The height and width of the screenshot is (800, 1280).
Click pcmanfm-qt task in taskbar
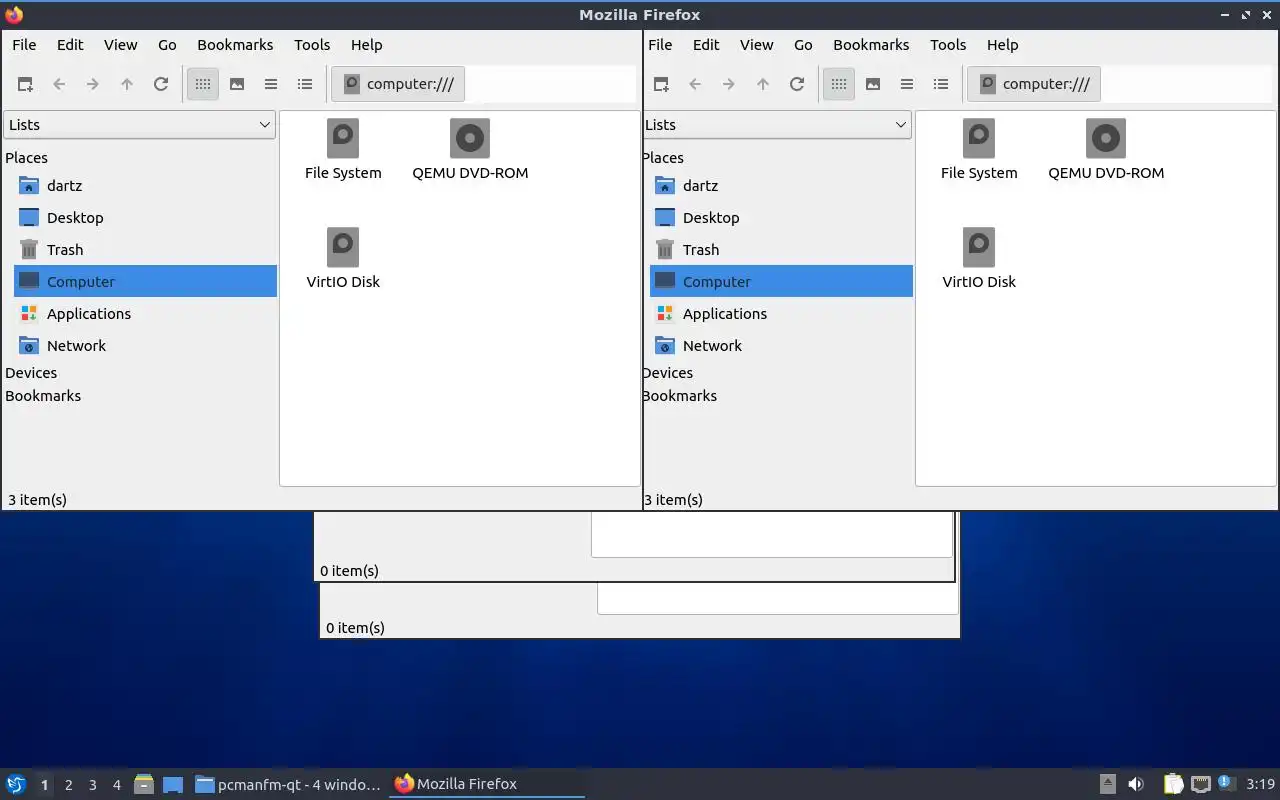288,784
